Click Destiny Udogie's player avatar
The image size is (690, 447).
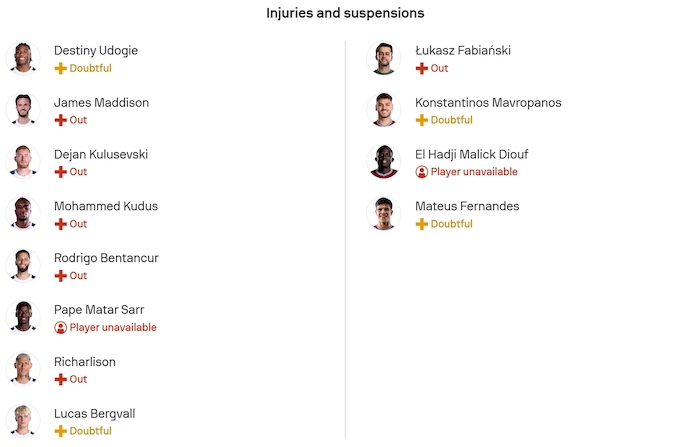pyautogui.click(x=22, y=57)
